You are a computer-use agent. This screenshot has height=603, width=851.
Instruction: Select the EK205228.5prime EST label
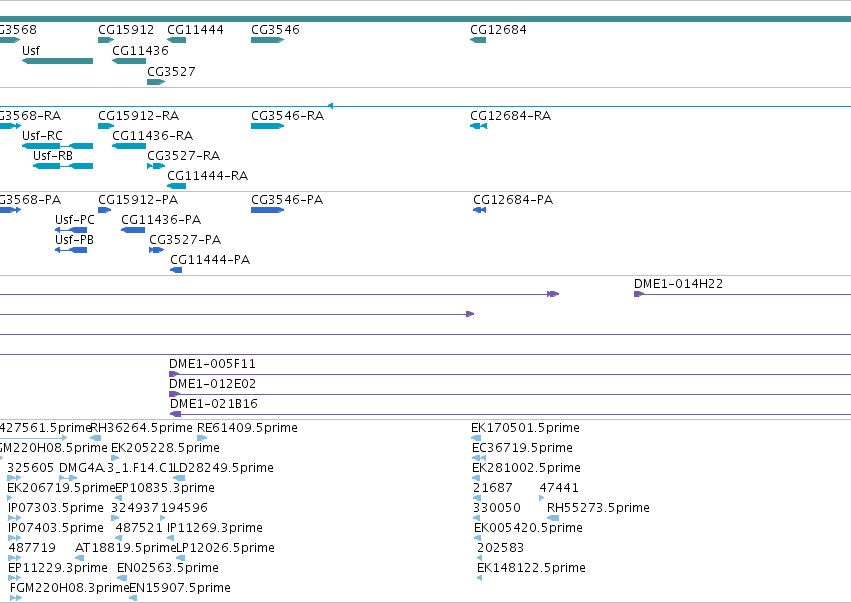(166, 448)
